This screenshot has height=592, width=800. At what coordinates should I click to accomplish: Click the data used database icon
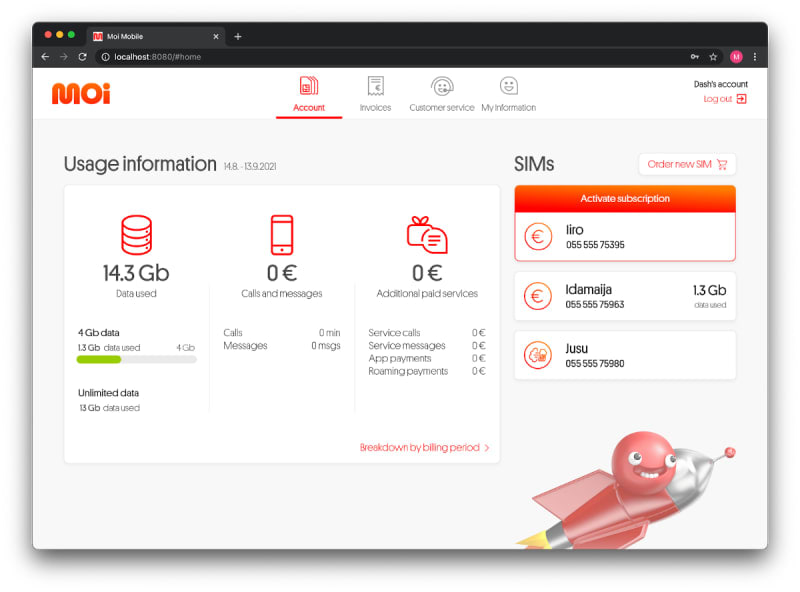click(x=136, y=235)
